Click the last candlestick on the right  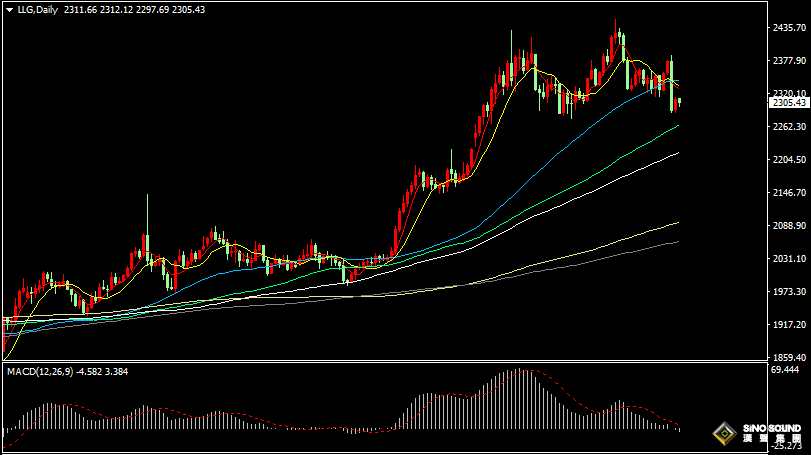[x=679, y=101]
